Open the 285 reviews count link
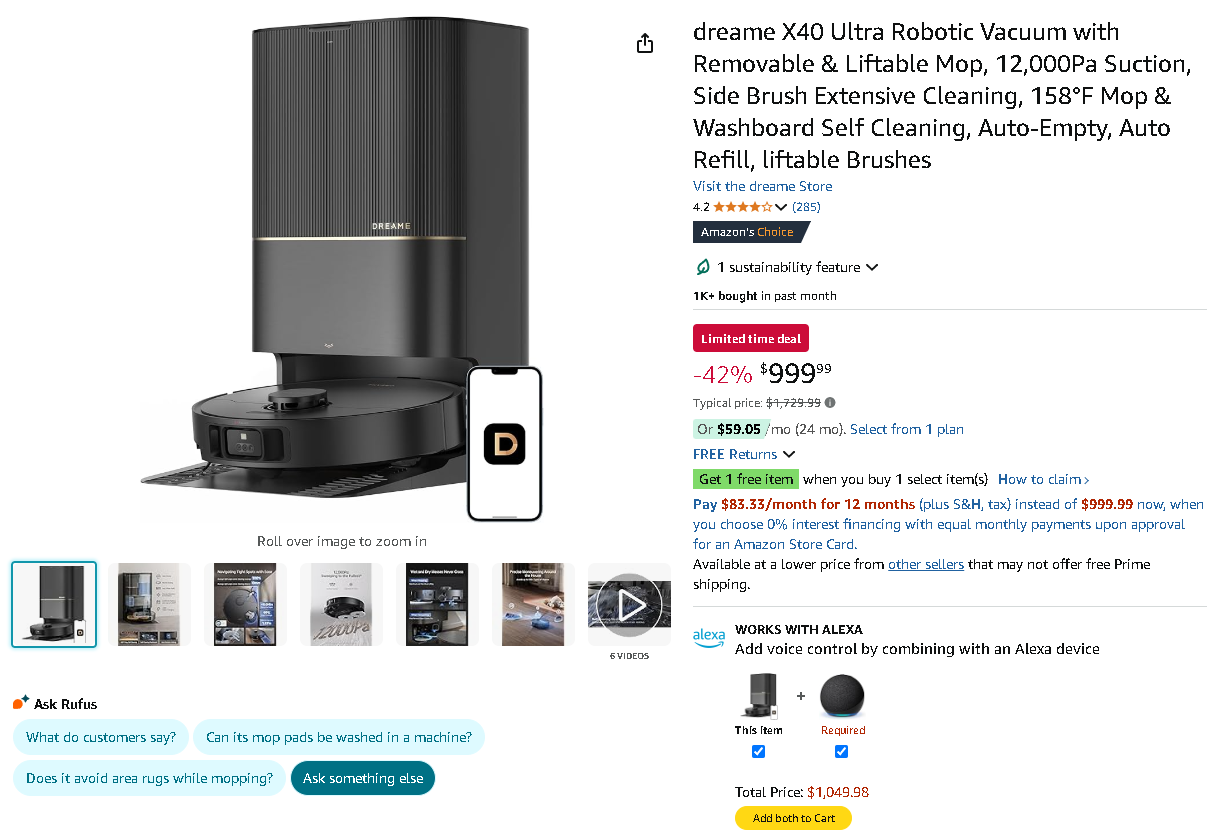Screen dimensions: 1216x833 pyautogui.click(x=806, y=207)
